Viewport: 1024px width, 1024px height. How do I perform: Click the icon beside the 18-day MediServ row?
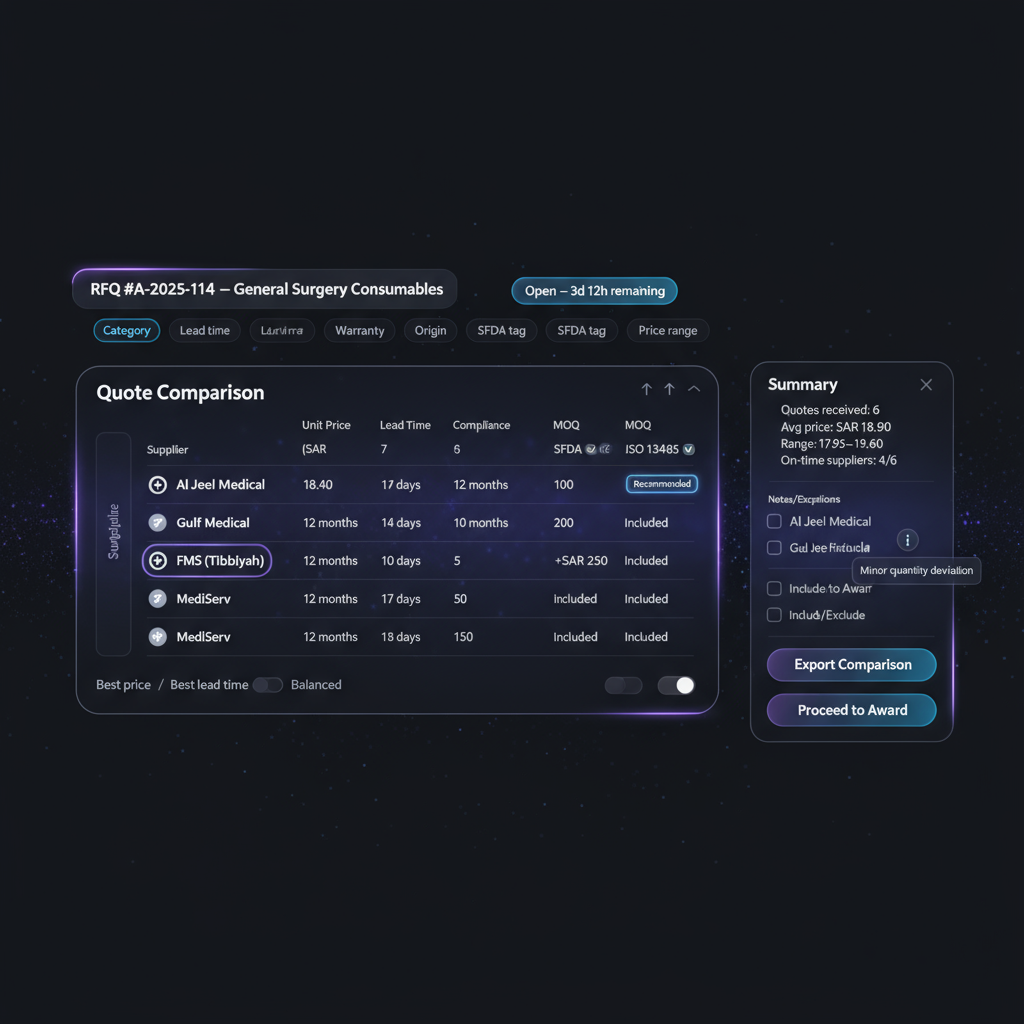157,637
